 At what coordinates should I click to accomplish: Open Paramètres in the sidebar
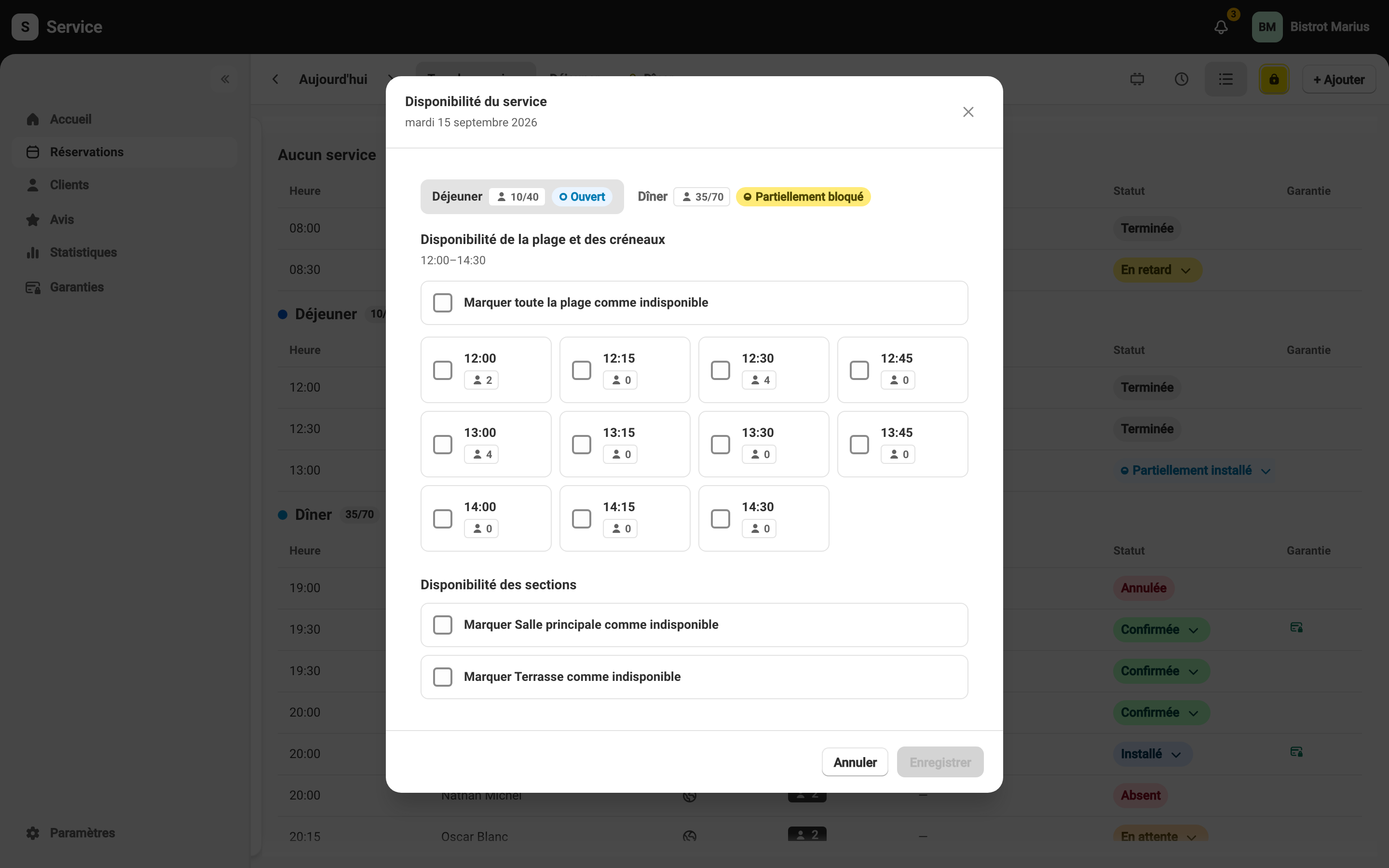[124, 833]
